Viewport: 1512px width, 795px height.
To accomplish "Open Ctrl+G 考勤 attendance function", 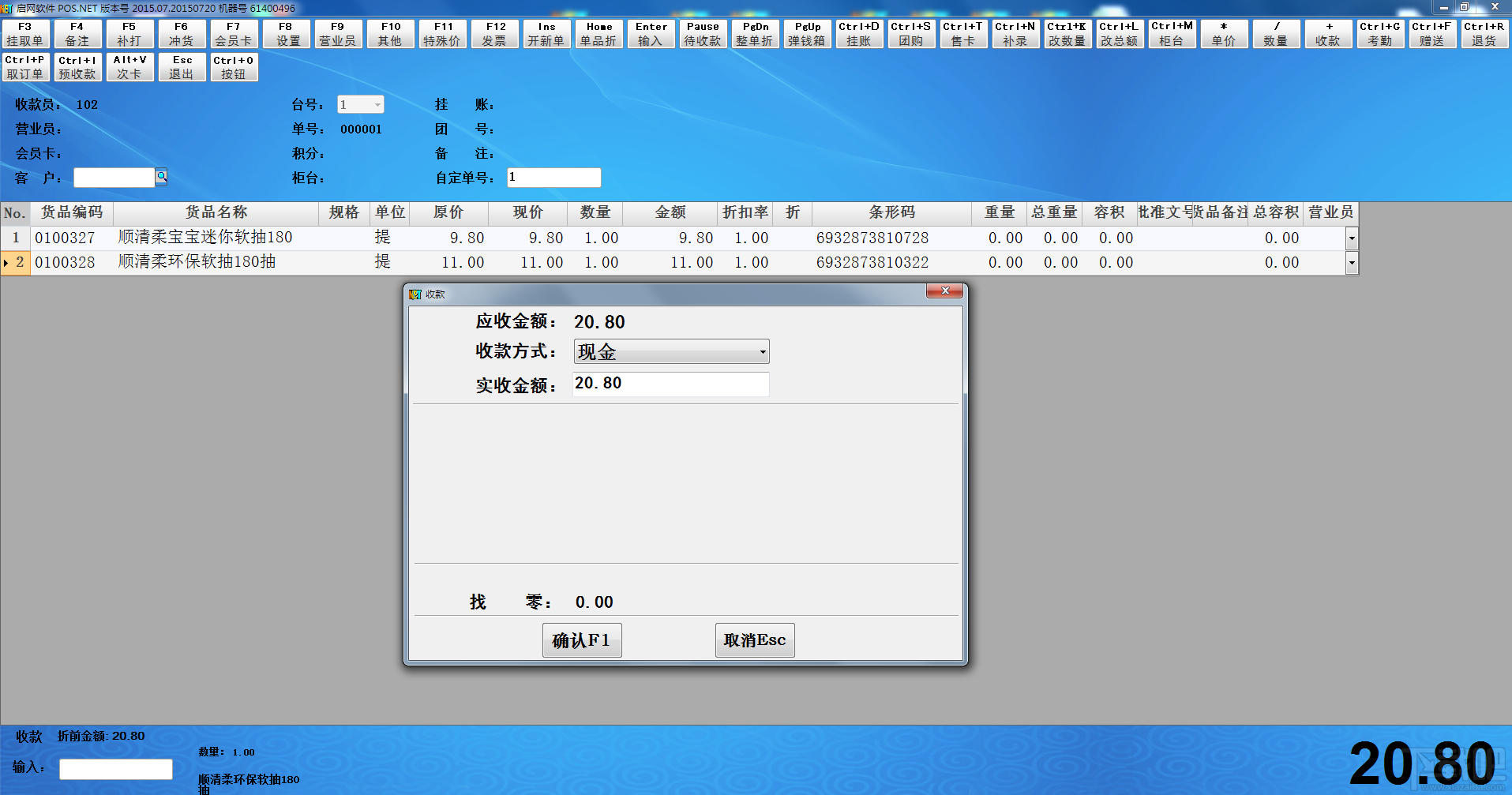I will point(1380,34).
